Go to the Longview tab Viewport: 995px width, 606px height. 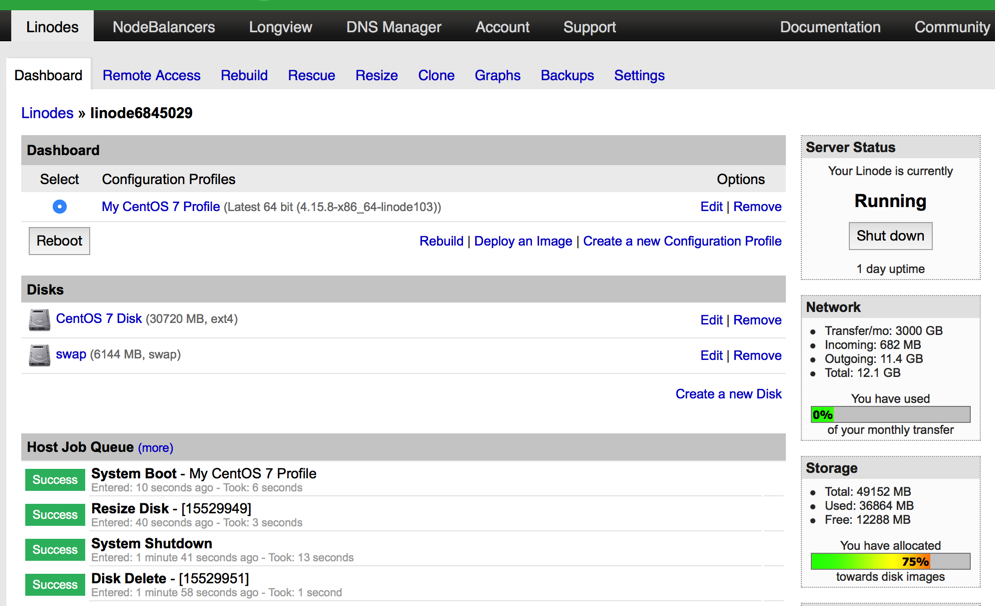[280, 27]
